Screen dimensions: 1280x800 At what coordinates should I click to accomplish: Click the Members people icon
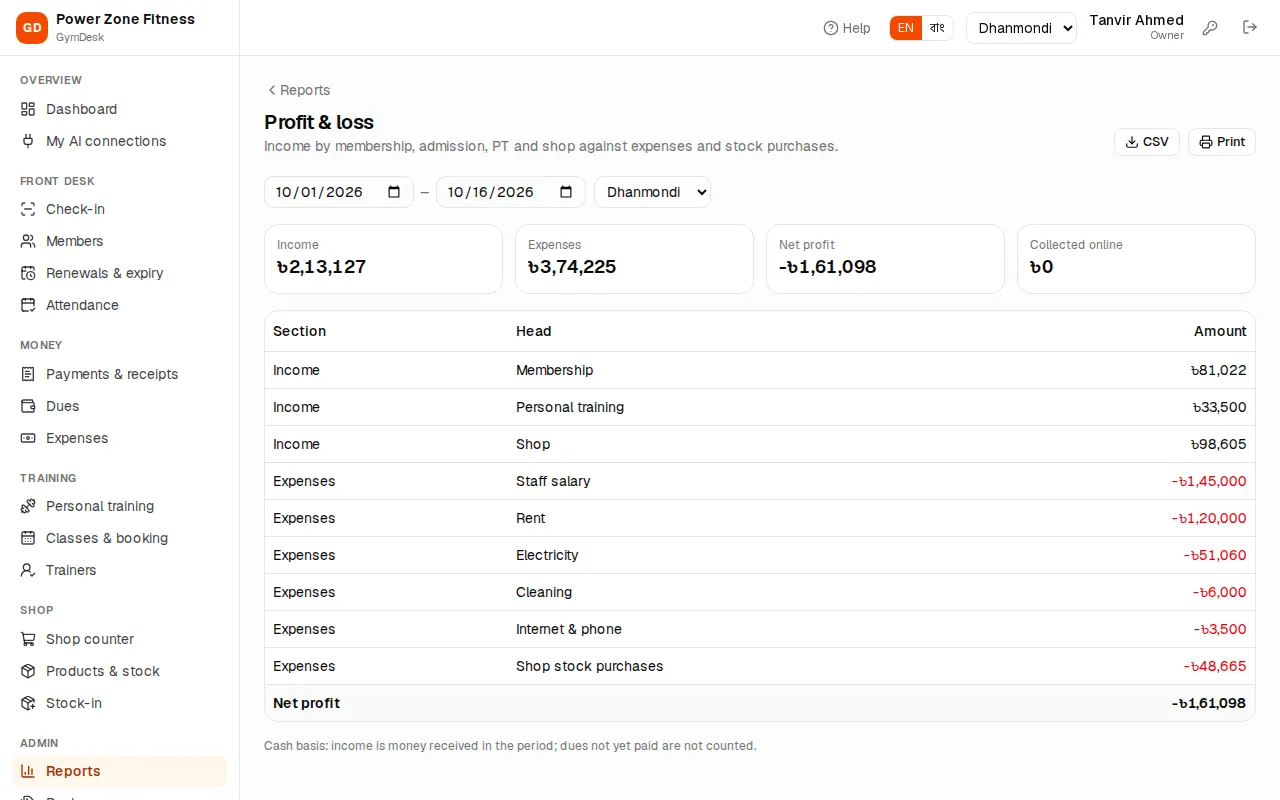click(x=28, y=241)
